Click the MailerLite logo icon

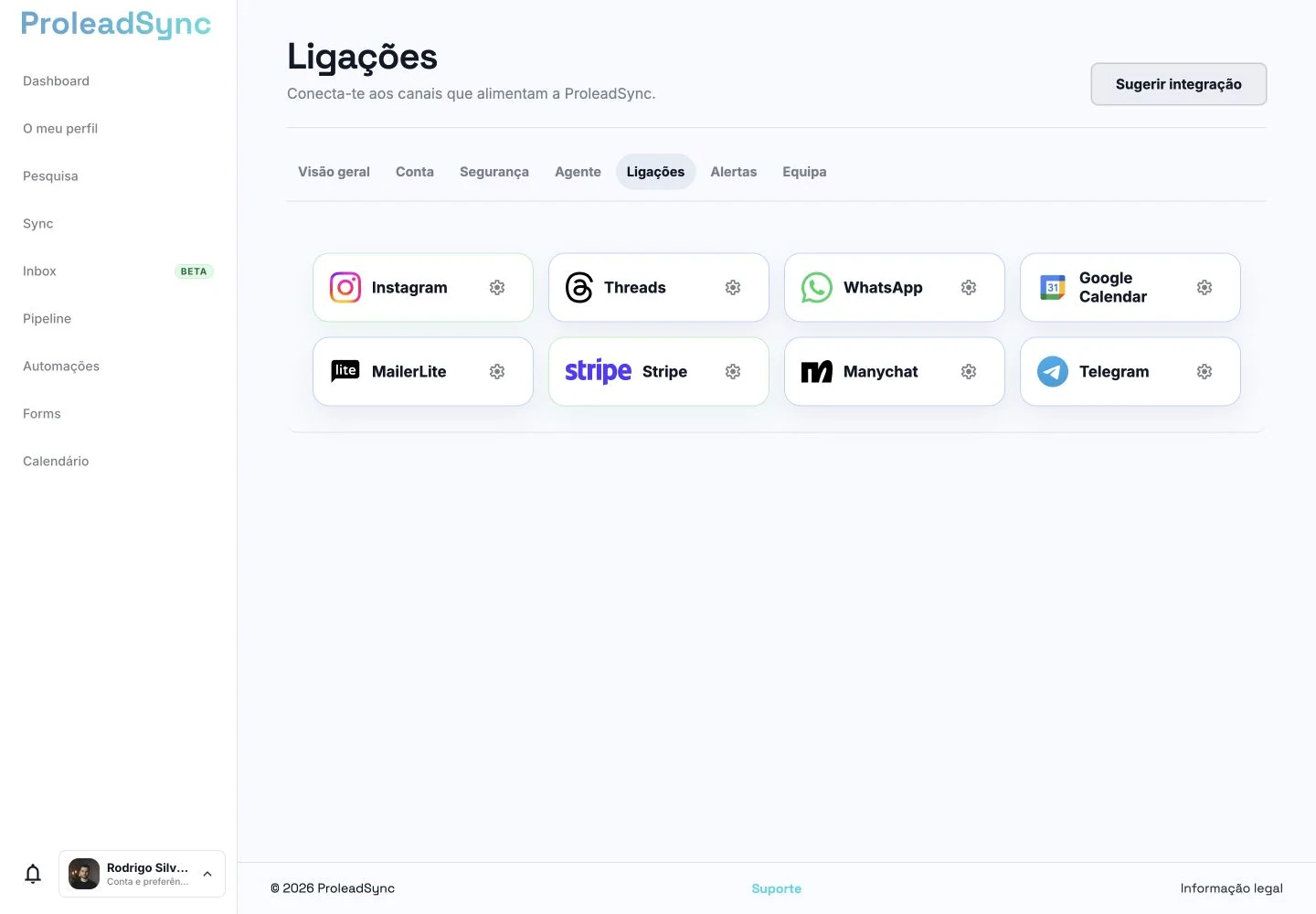point(345,371)
